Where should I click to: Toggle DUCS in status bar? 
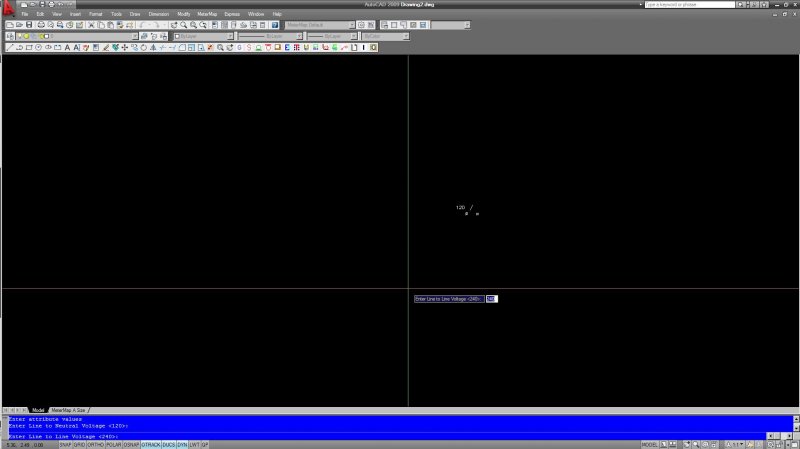click(168, 445)
